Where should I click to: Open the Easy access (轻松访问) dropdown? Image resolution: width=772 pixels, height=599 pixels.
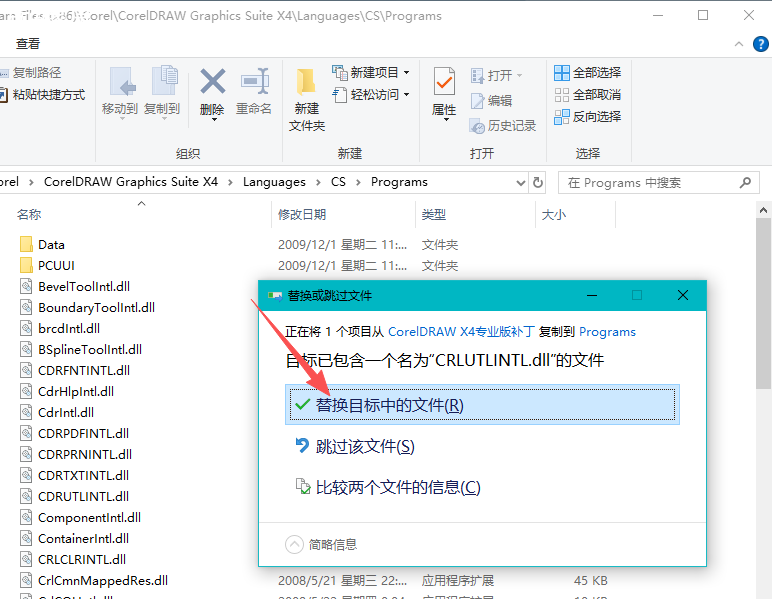coord(371,94)
